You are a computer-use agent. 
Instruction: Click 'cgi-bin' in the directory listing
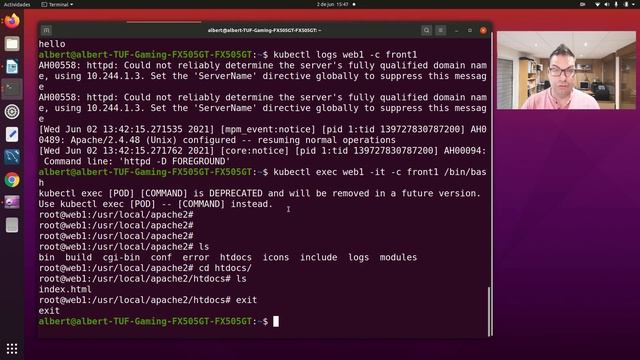121,258
